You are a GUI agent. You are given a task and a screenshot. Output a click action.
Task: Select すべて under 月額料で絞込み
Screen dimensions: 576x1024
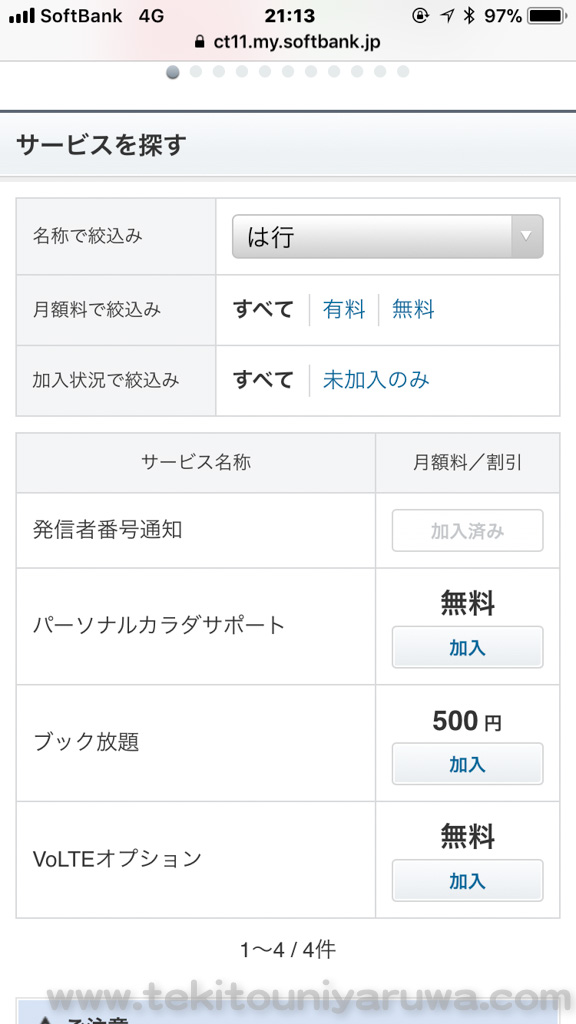point(263,310)
